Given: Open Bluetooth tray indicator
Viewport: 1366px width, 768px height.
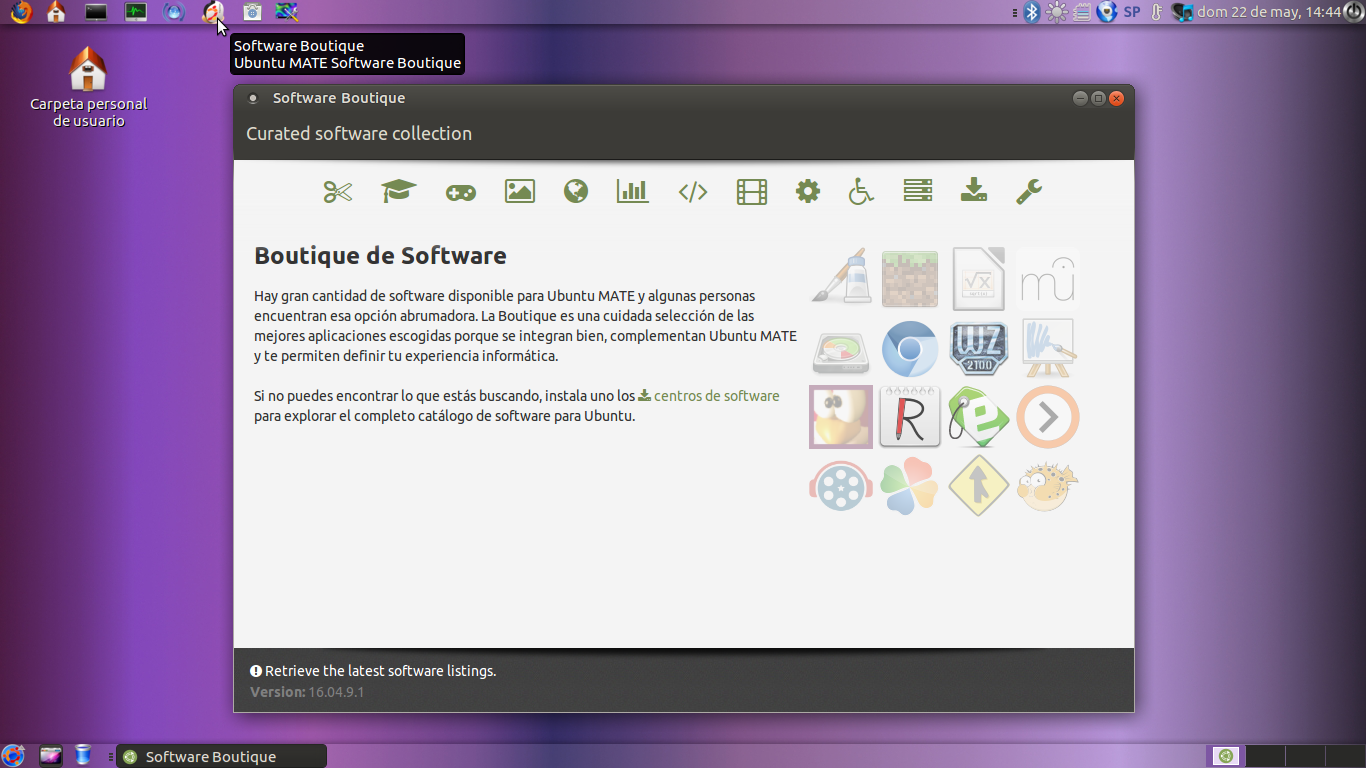Looking at the screenshot, I should 1033,12.
